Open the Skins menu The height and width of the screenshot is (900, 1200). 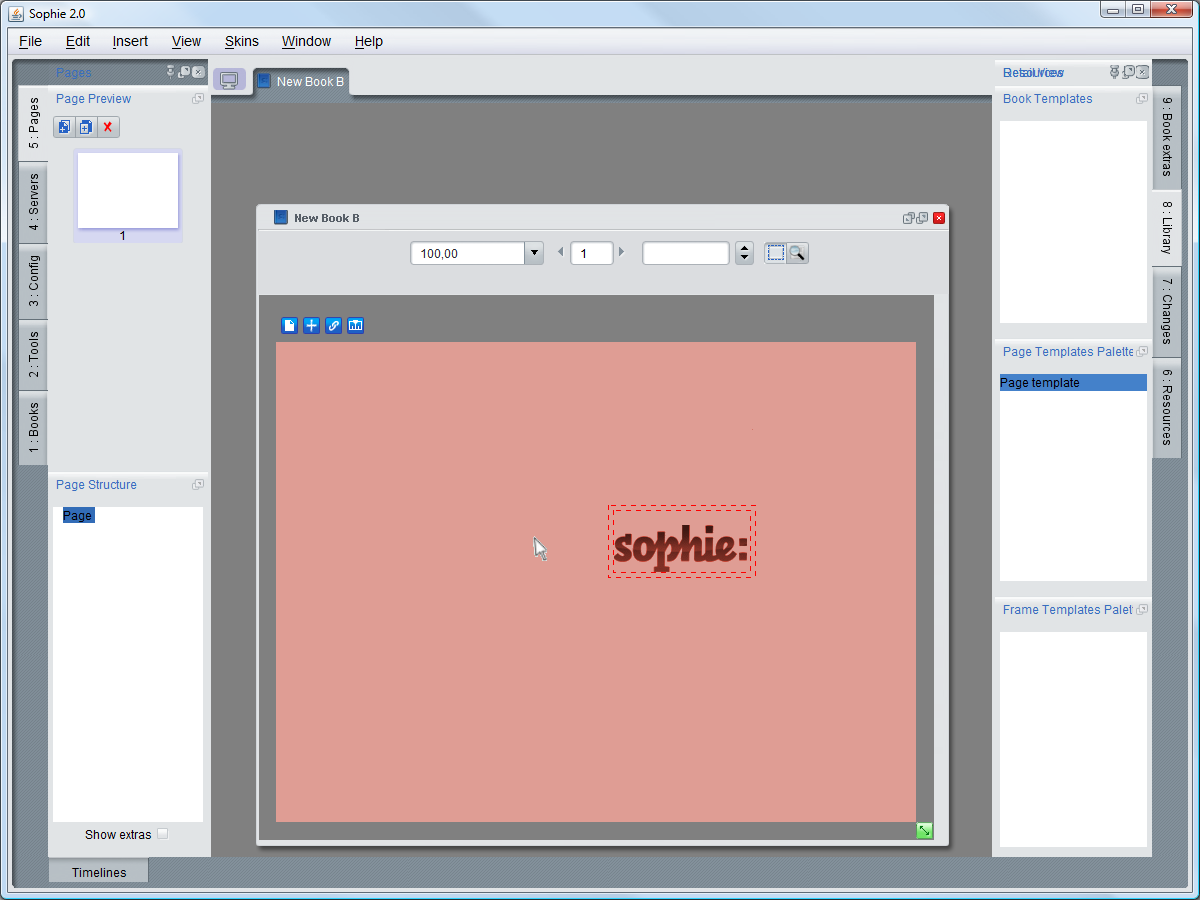tap(242, 41)
